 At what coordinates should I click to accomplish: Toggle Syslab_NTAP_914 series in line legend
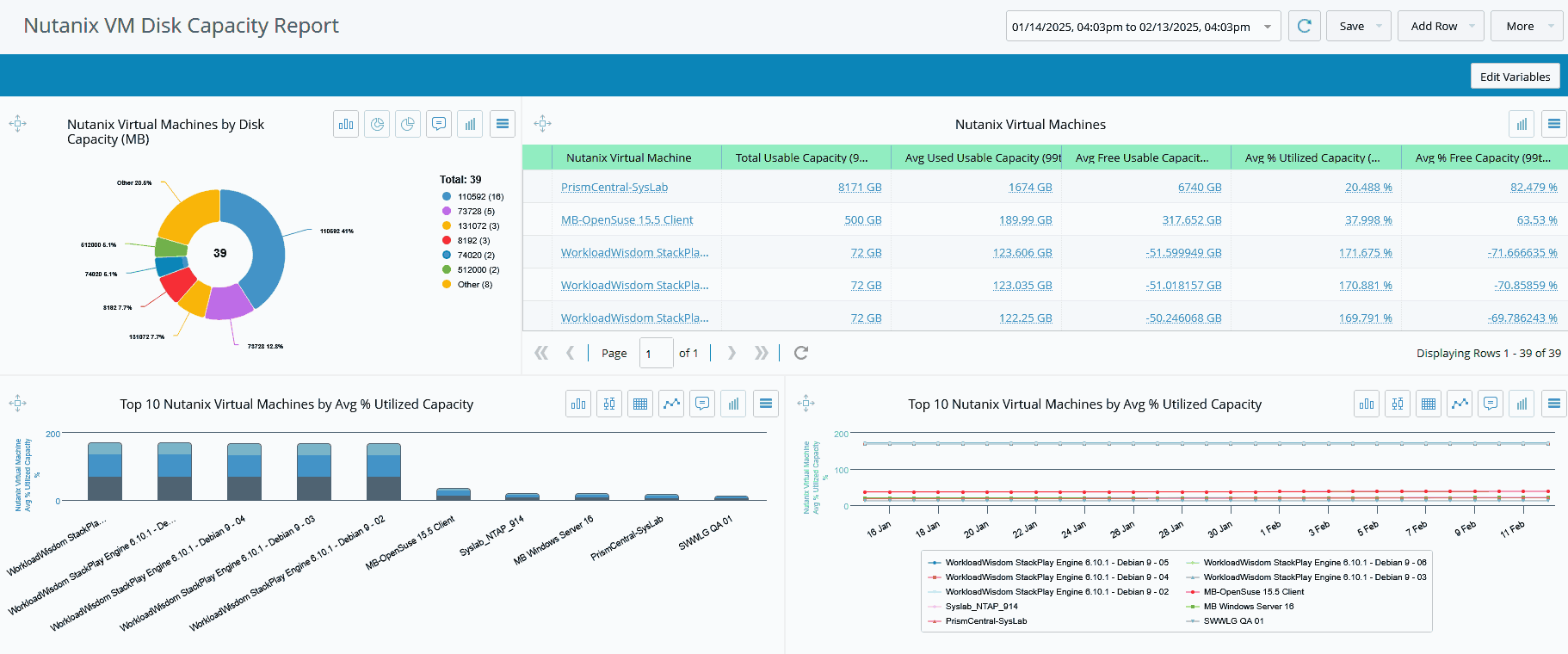coord(972,606)
